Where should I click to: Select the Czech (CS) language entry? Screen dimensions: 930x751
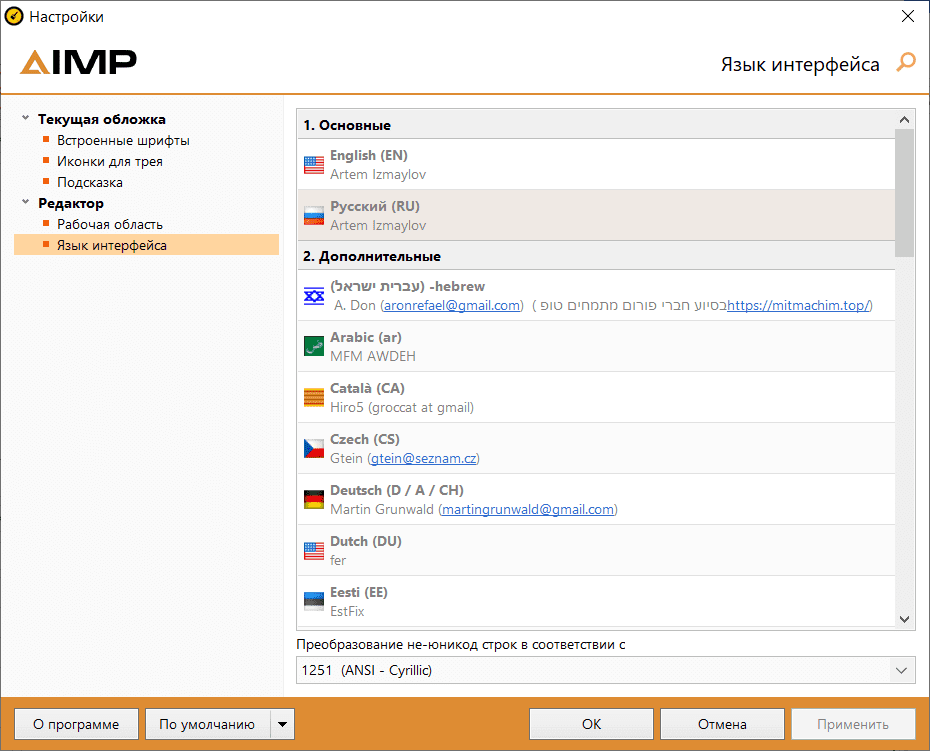(596, 448)
